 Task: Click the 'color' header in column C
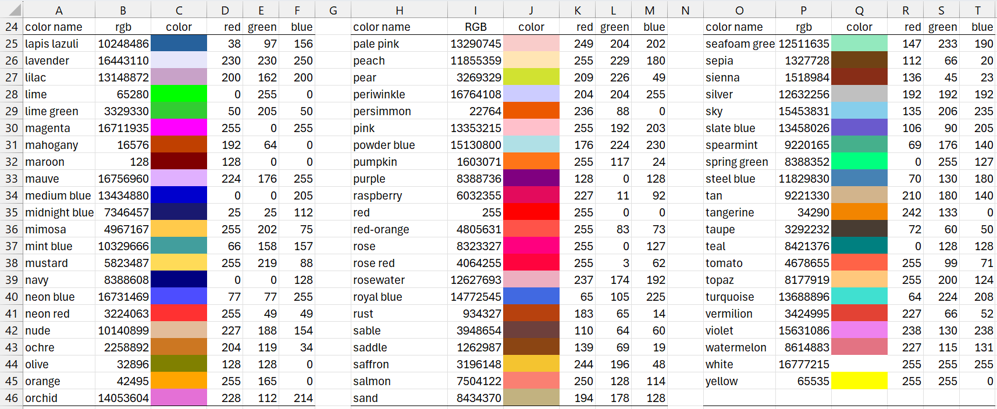pyautogui.click(x=179, y=27)
